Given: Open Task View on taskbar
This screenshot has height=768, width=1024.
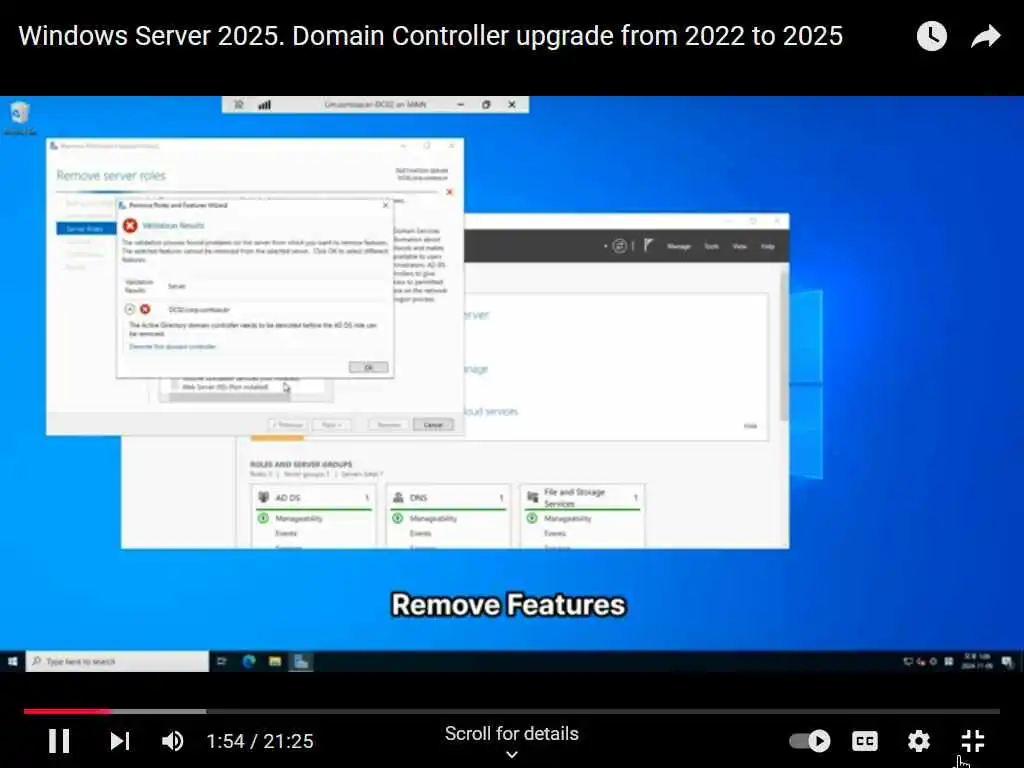Looking at the screenshot, I should 222,662.
